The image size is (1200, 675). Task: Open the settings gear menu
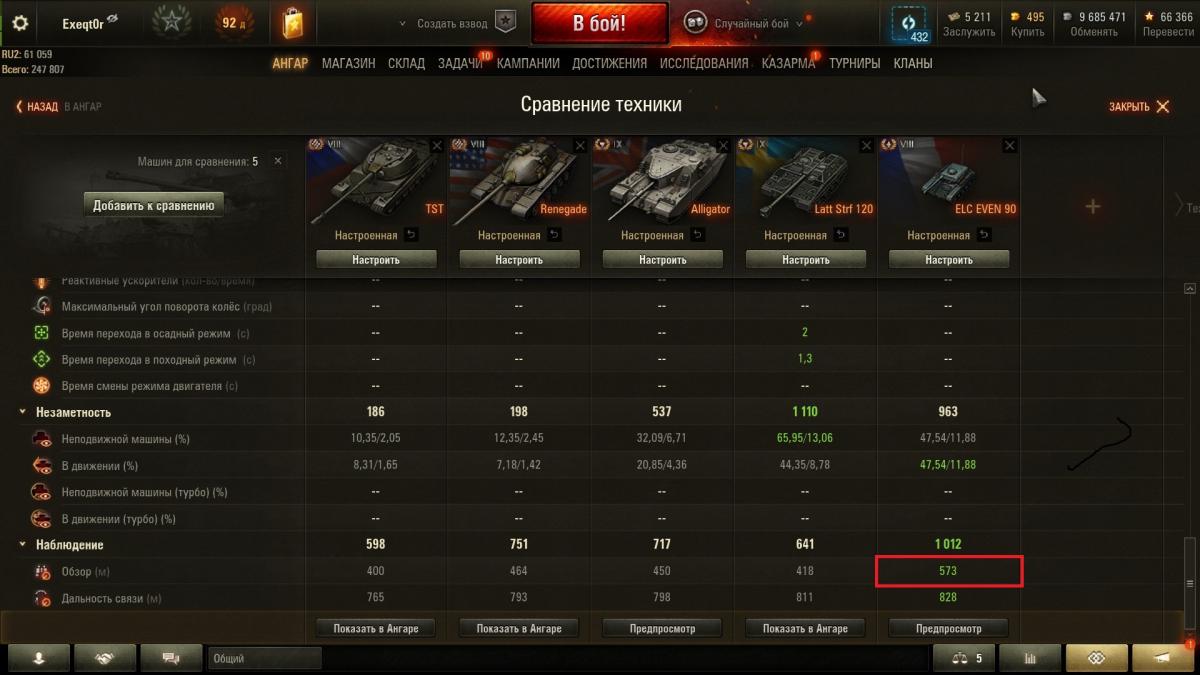[x=20, y=23]
